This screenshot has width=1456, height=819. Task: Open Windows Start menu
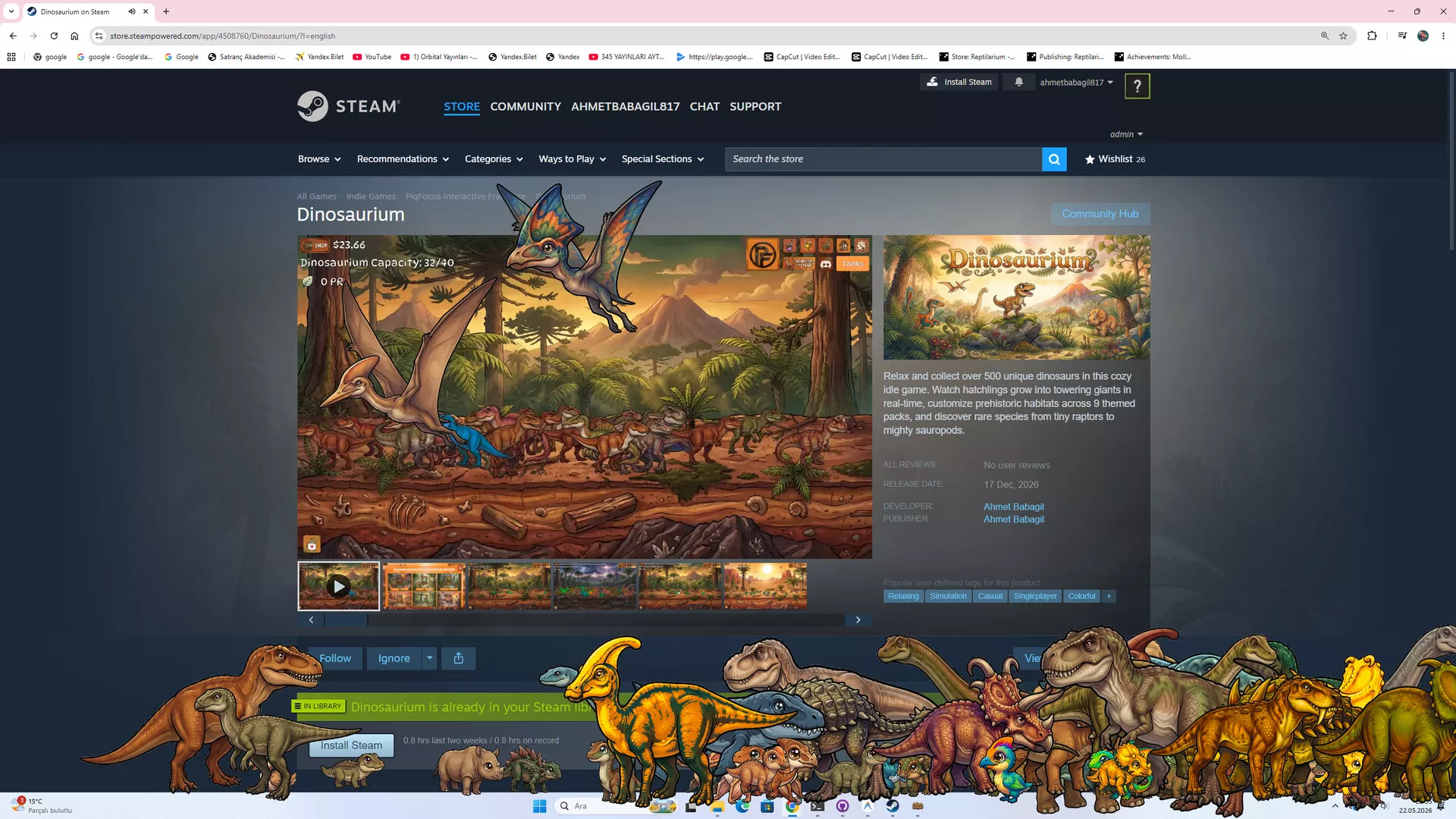[x=539, y=806]
